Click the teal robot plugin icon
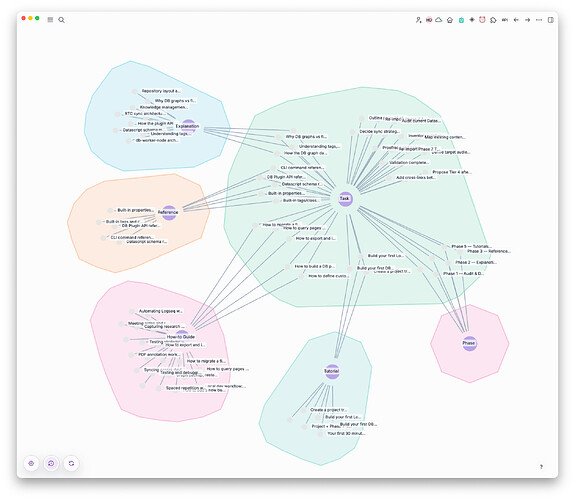The height and width of the screenshot is (500, 574). coord(461,20)
